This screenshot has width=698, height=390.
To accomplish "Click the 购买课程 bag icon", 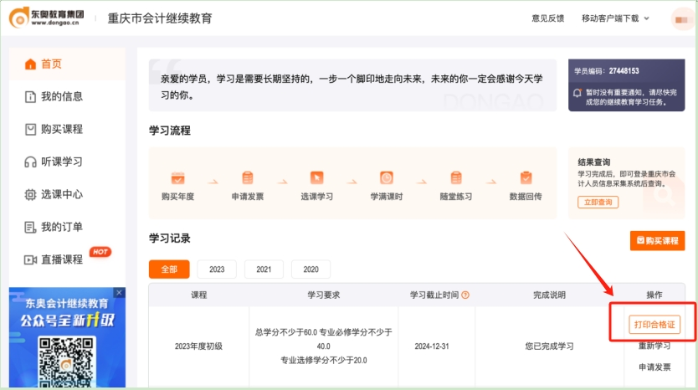I will (30, 129).
